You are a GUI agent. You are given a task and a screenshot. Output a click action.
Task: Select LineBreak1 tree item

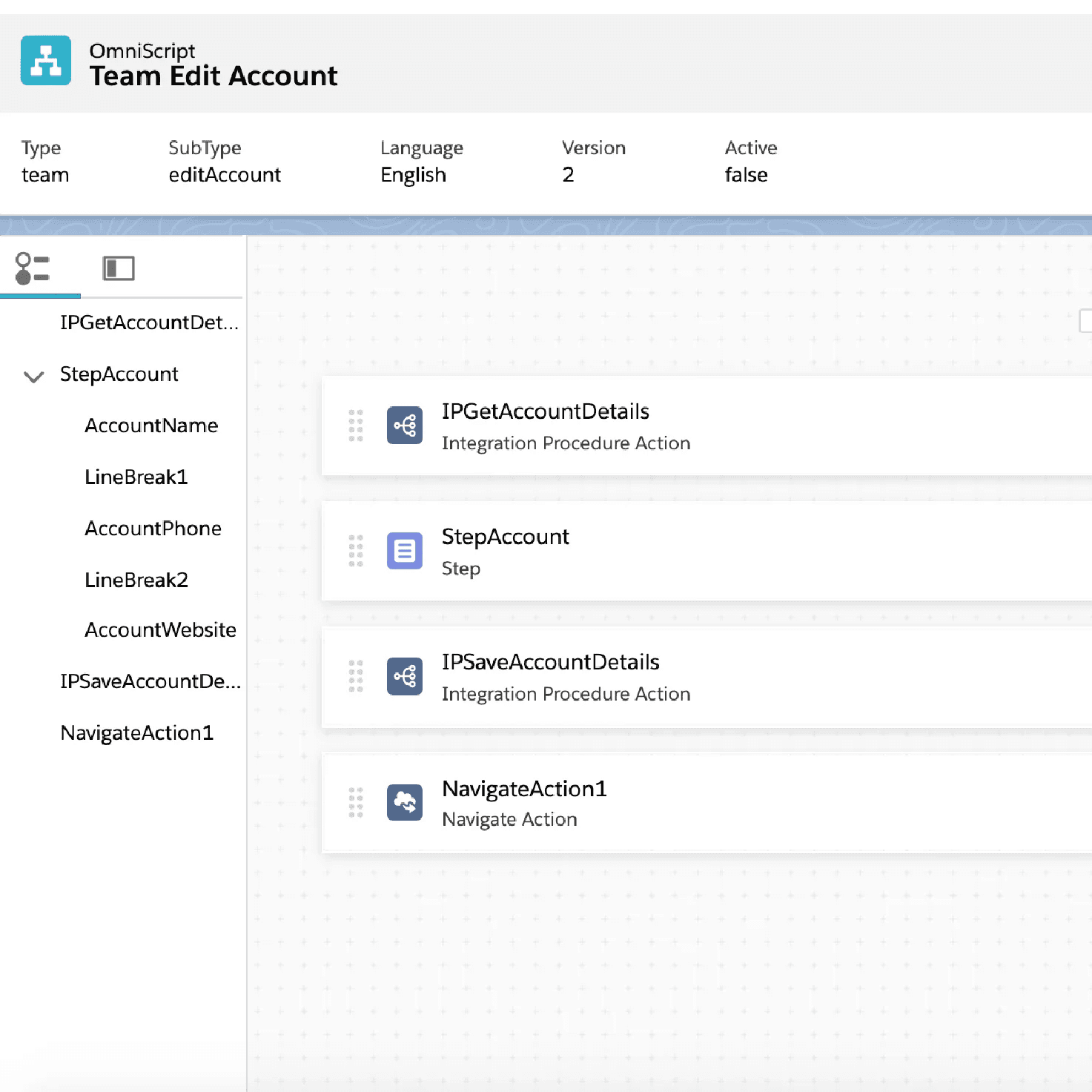coord(136,477)
